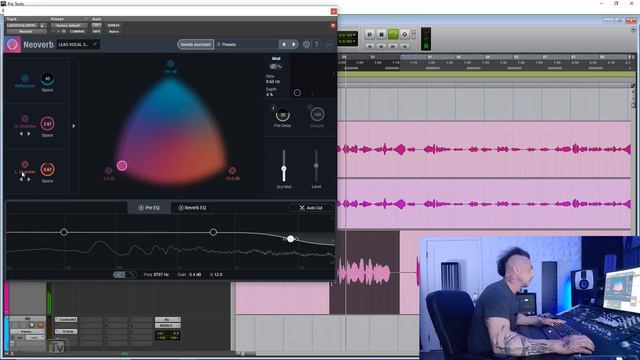This screenshot has height=360, width=640.
Task: Click the red target icon in plugin header
Action: point(333,25)
